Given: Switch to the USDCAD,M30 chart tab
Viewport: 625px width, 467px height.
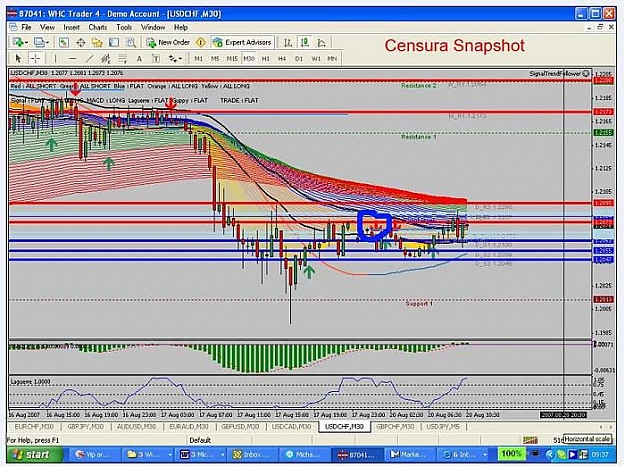Looking at the screenshot, I should pos(291,427).
